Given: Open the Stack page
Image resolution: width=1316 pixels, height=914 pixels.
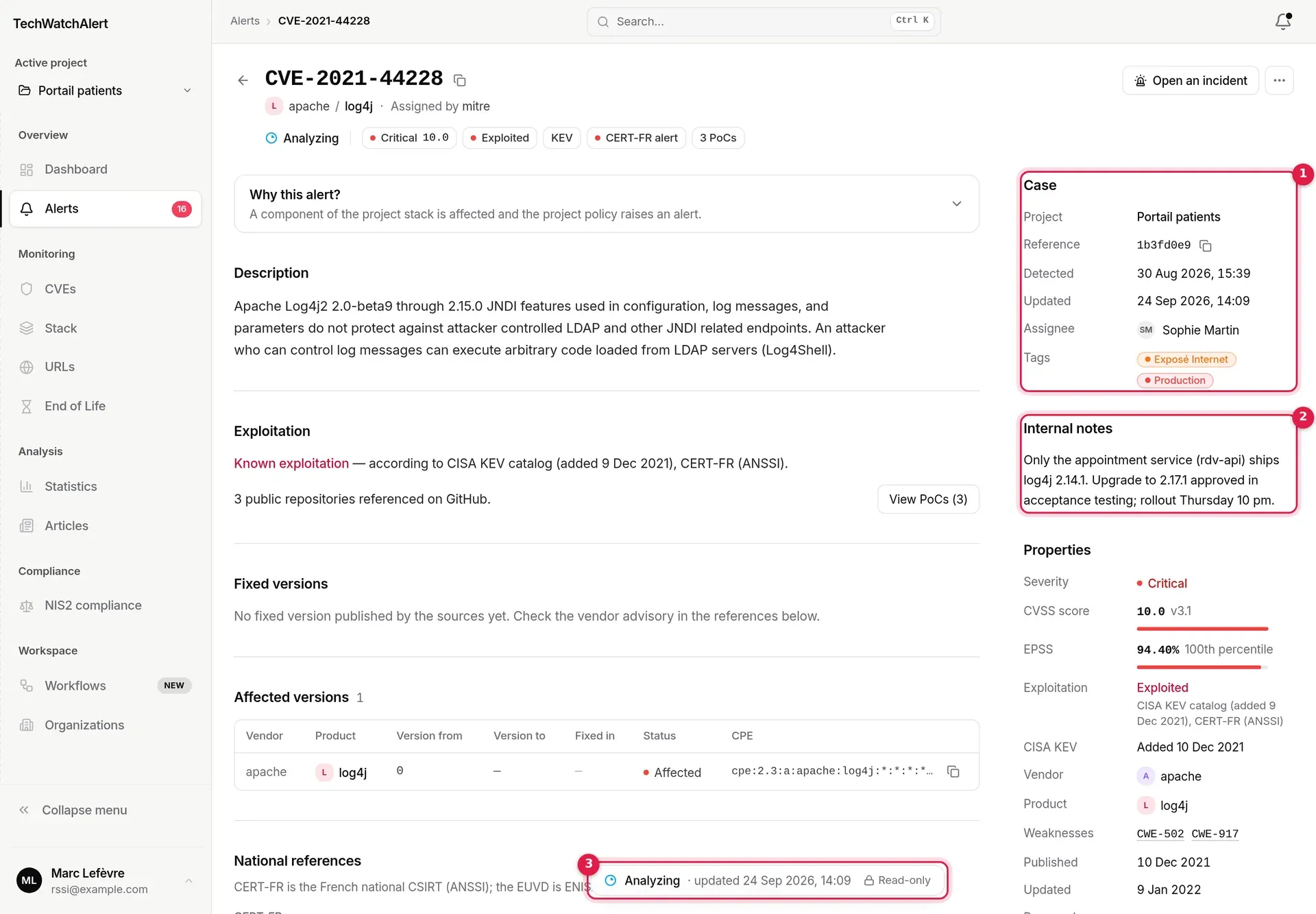Looking at the screenshot, I should pyautogui.click(x=106, y=328).
